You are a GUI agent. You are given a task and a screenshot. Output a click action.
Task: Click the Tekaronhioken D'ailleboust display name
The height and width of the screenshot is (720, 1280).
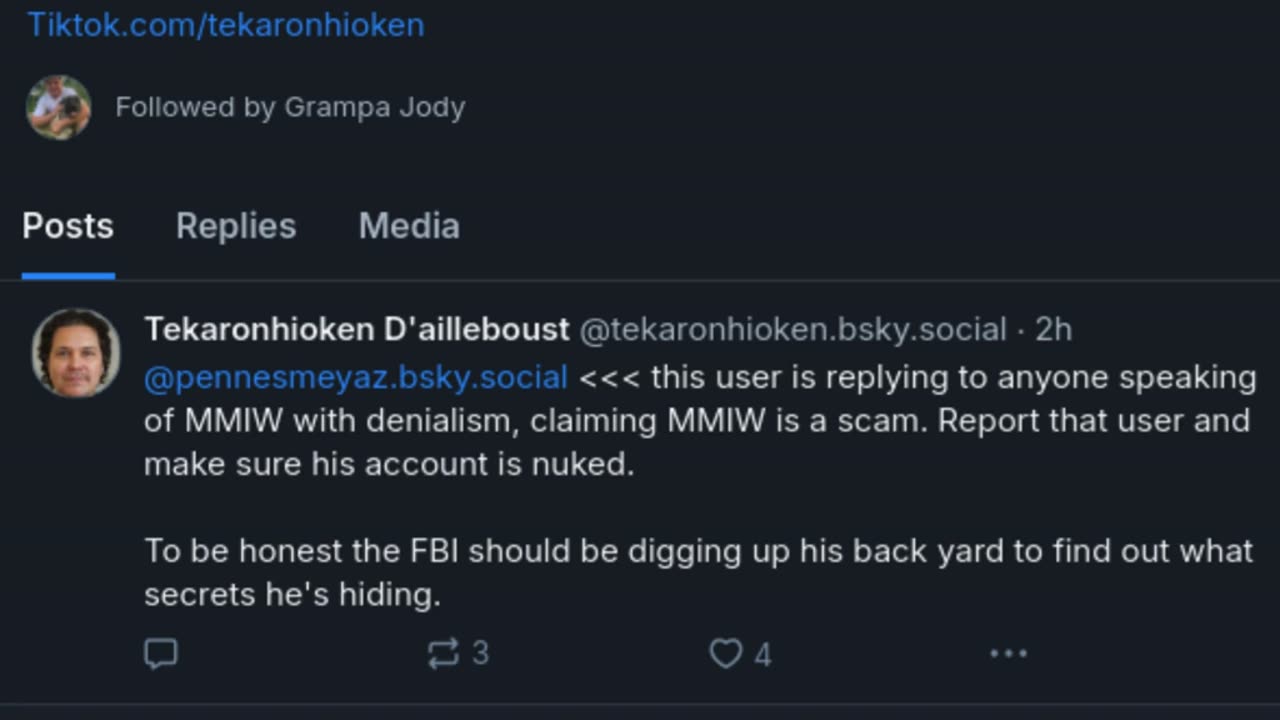[357, 329]
